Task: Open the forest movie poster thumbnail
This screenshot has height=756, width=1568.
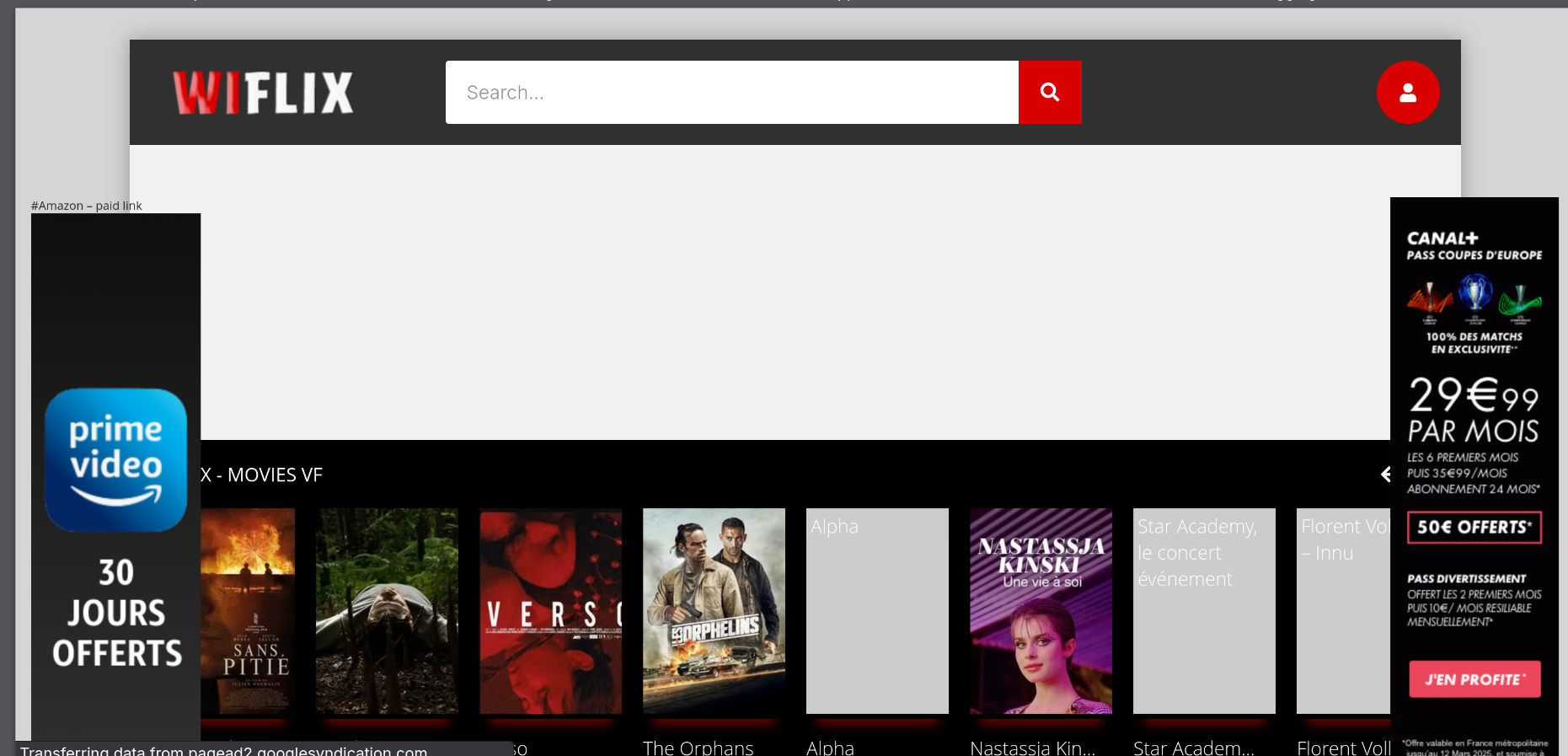Action: tap(387, 611)
